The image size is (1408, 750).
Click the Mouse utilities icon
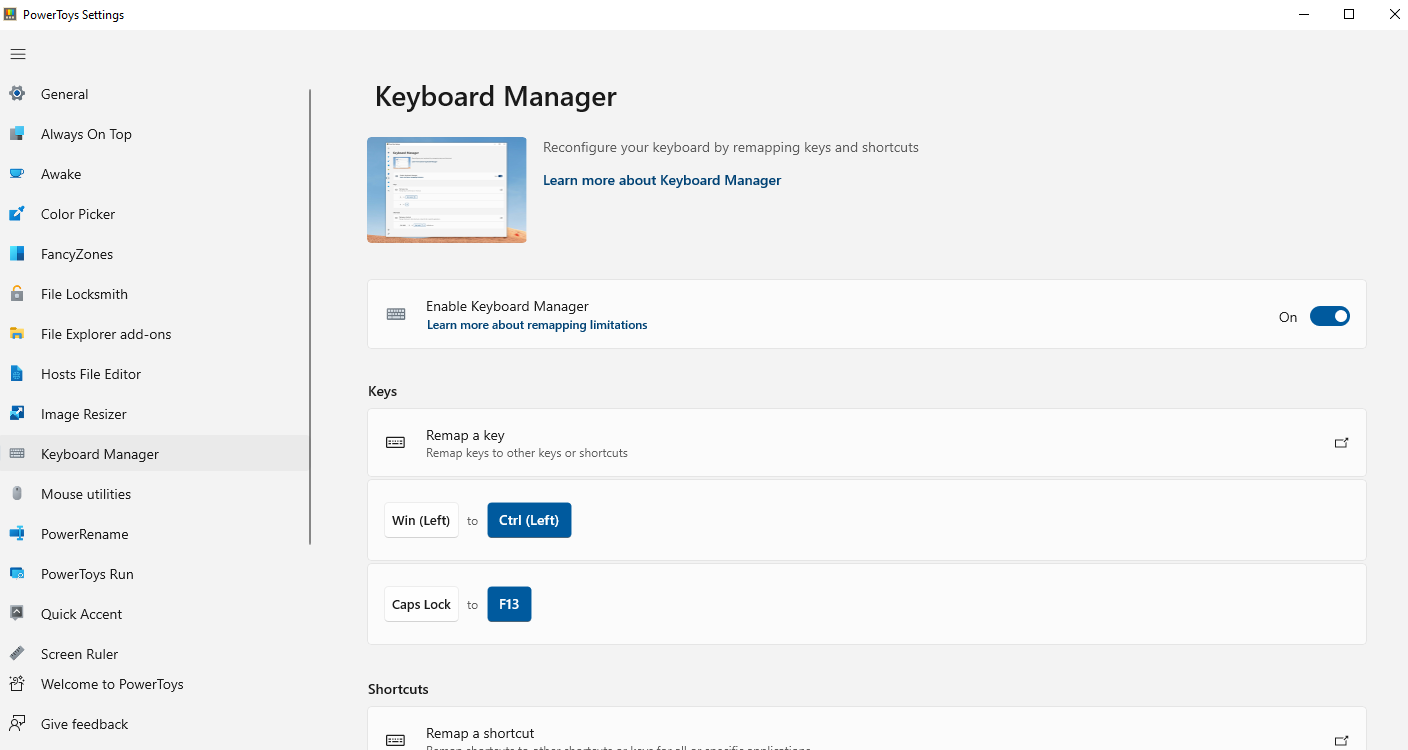(x=17, y=494)
